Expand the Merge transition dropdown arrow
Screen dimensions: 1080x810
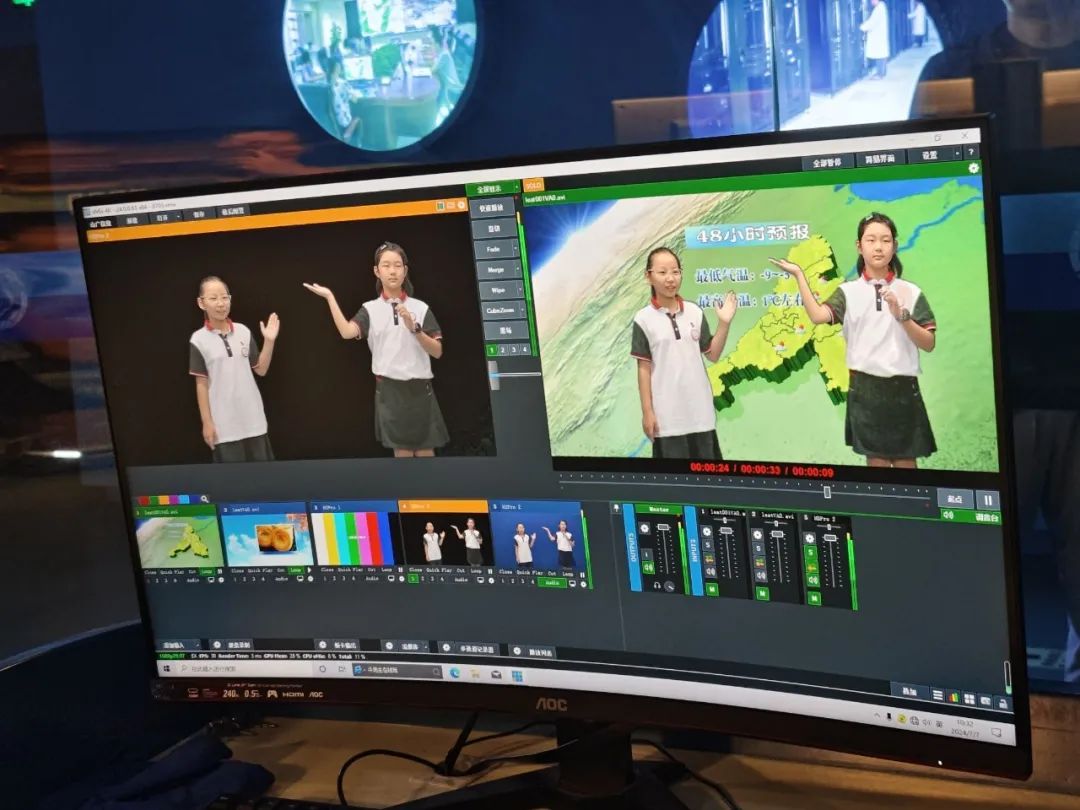519,269
